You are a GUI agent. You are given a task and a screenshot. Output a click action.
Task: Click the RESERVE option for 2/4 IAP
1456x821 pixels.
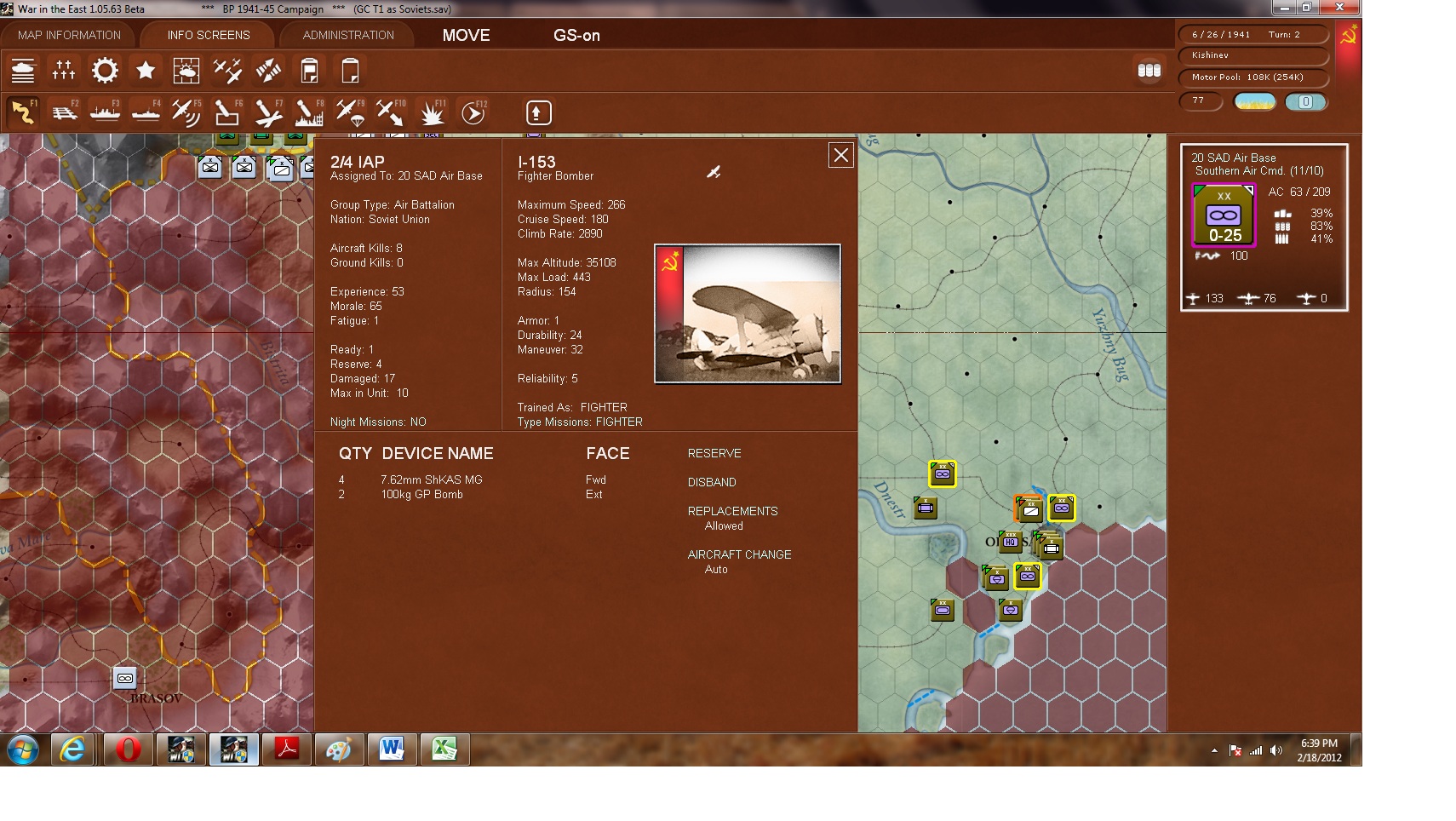(x=714, y=453)
